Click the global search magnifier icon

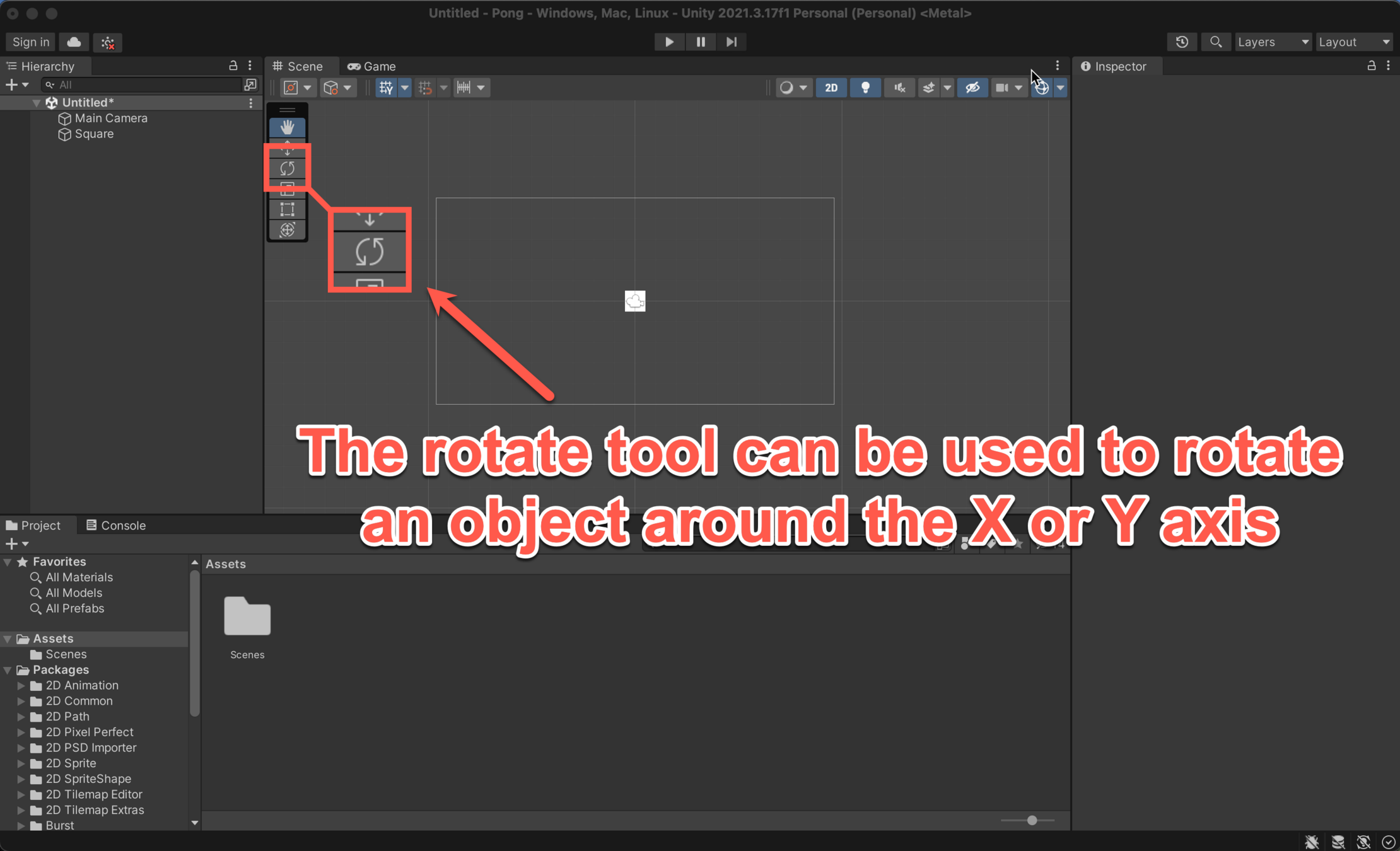(x=1215, y=42)
